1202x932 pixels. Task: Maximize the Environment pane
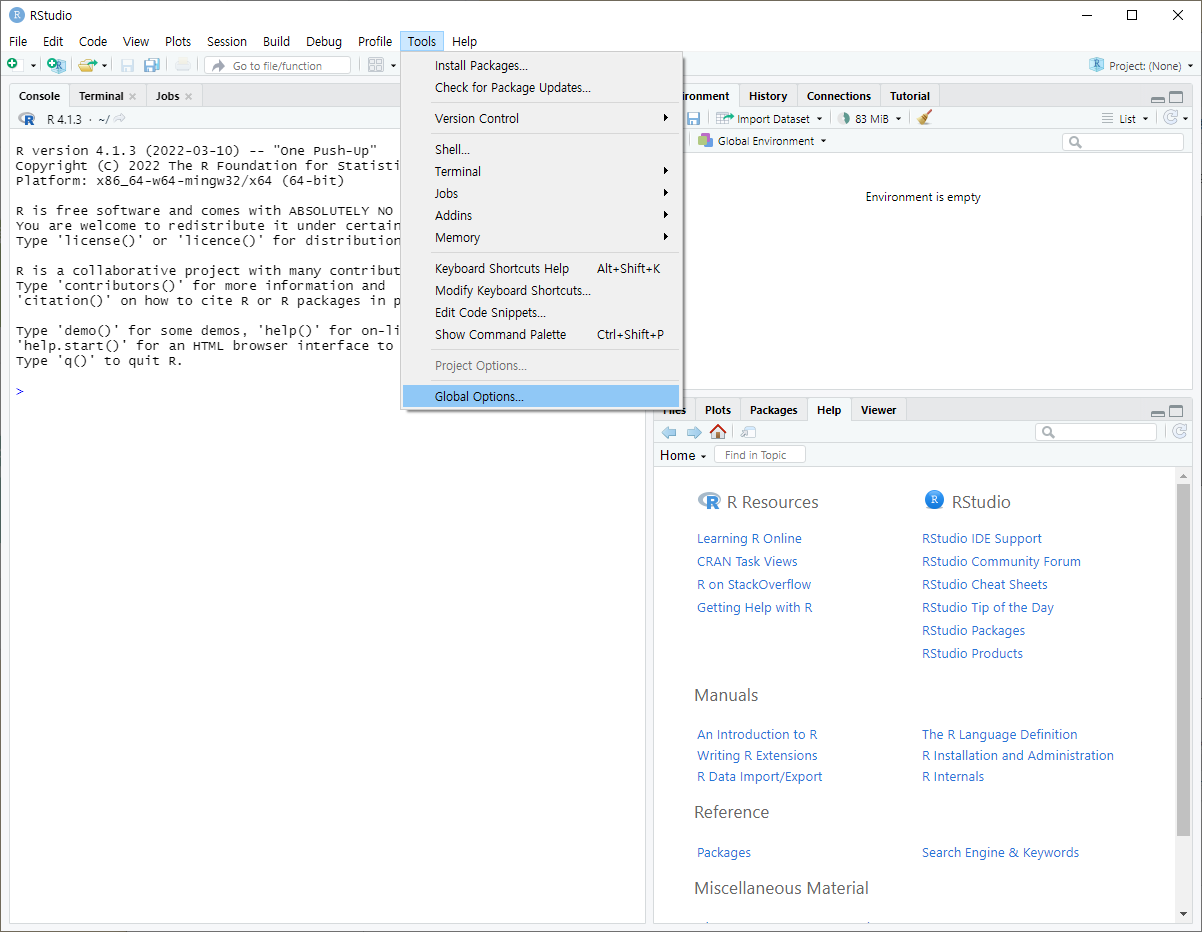coord(1176,97)
